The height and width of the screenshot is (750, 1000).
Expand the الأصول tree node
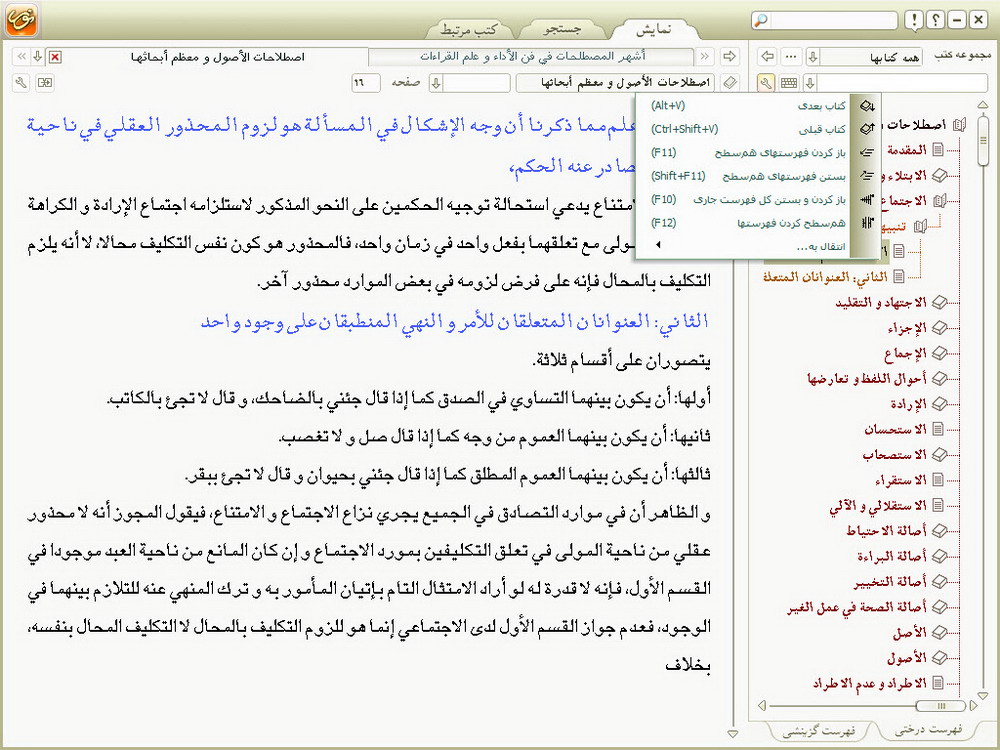tap(939, 658)
